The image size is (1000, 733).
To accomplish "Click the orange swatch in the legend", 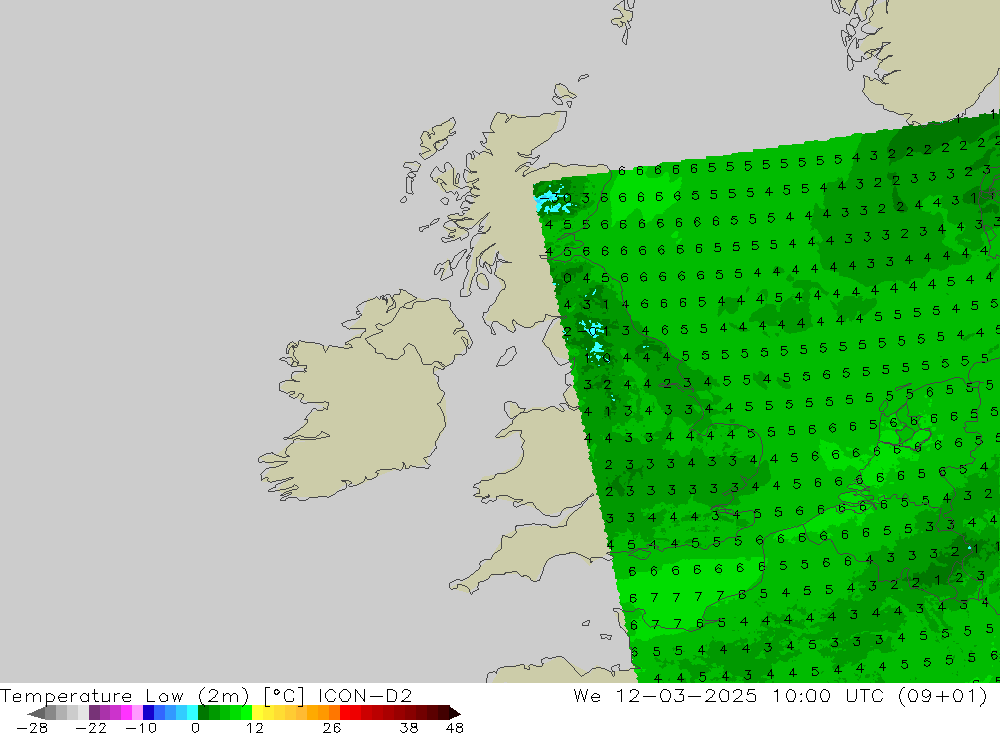I will coord(323,713).
